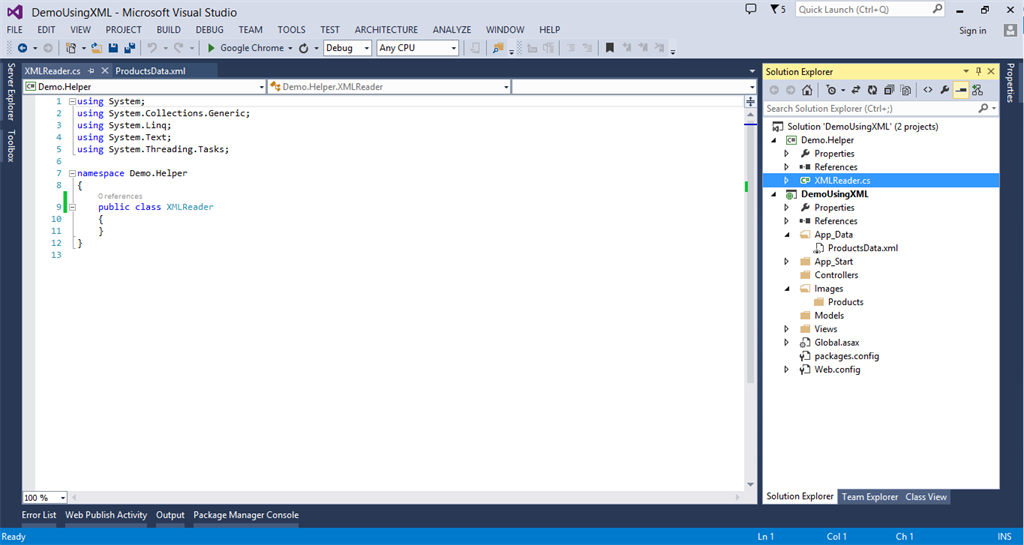This screenshot has width=1024, height=545.
Task: Collapse the App_Data folder node
Action: (x=787, y=235)
